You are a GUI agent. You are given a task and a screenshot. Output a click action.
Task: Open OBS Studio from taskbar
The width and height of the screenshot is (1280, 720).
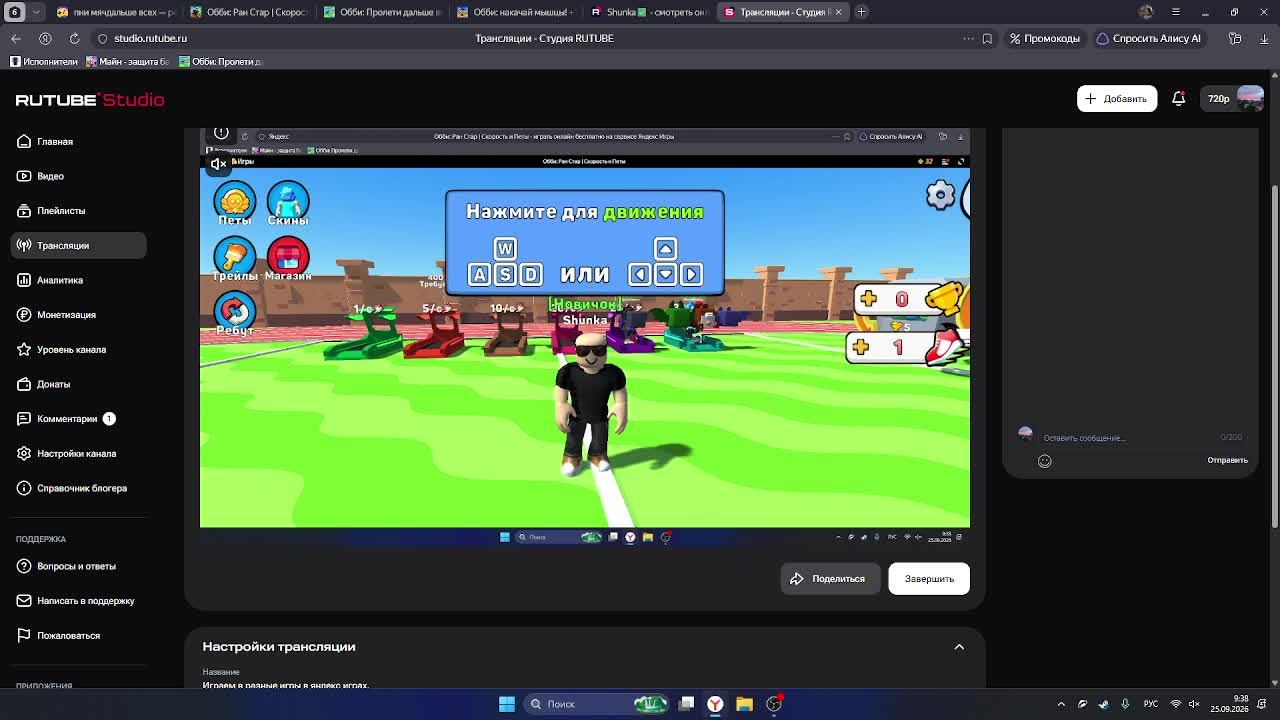774,704
